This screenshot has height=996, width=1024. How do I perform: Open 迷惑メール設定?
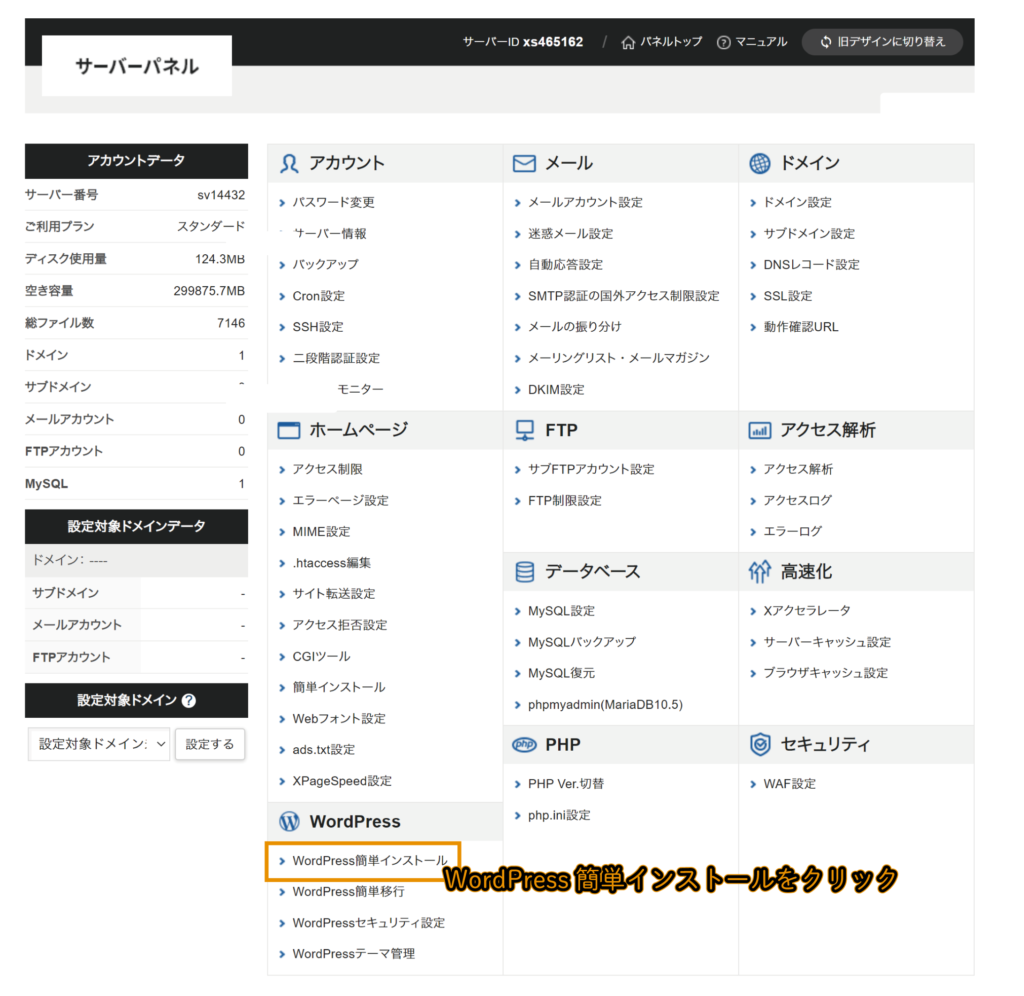coord(570,234)
